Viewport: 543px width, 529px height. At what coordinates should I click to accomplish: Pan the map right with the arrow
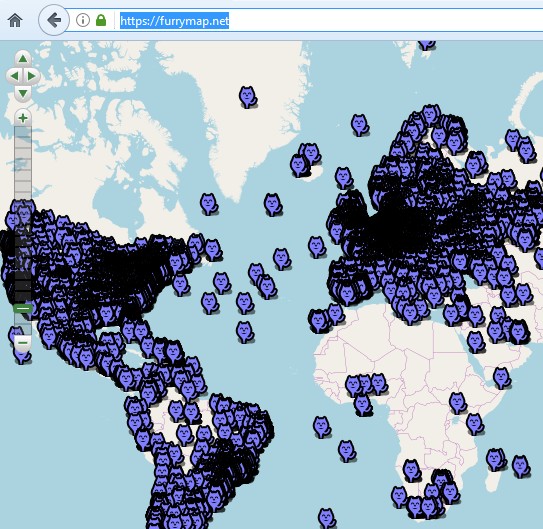32,76
